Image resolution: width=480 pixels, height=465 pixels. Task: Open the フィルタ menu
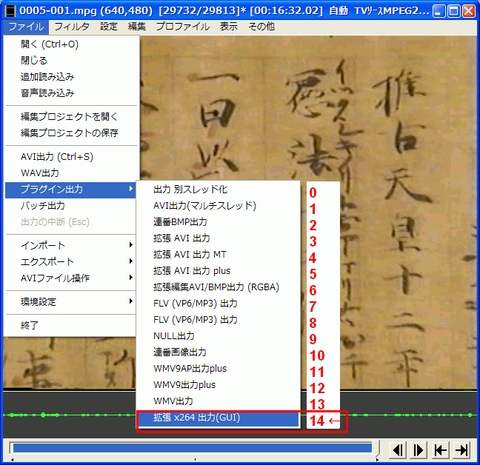[x=72, y=27]
